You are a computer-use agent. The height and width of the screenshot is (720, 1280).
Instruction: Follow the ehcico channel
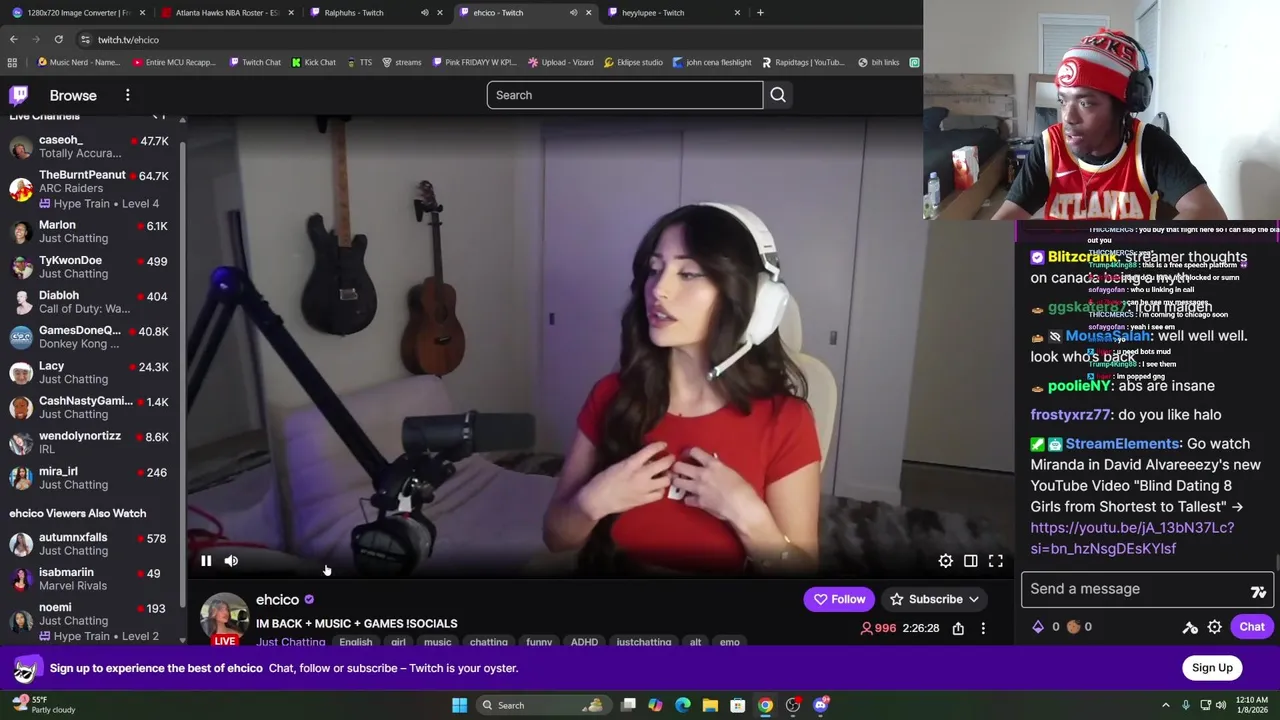(x=840, y=599)
